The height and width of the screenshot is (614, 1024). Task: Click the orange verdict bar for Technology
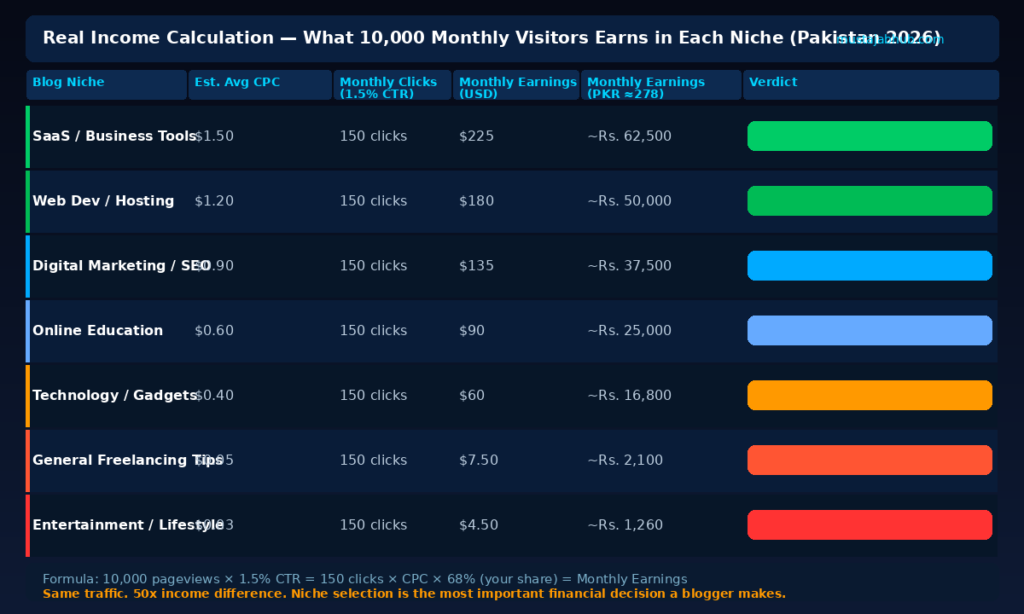[870, 395]
